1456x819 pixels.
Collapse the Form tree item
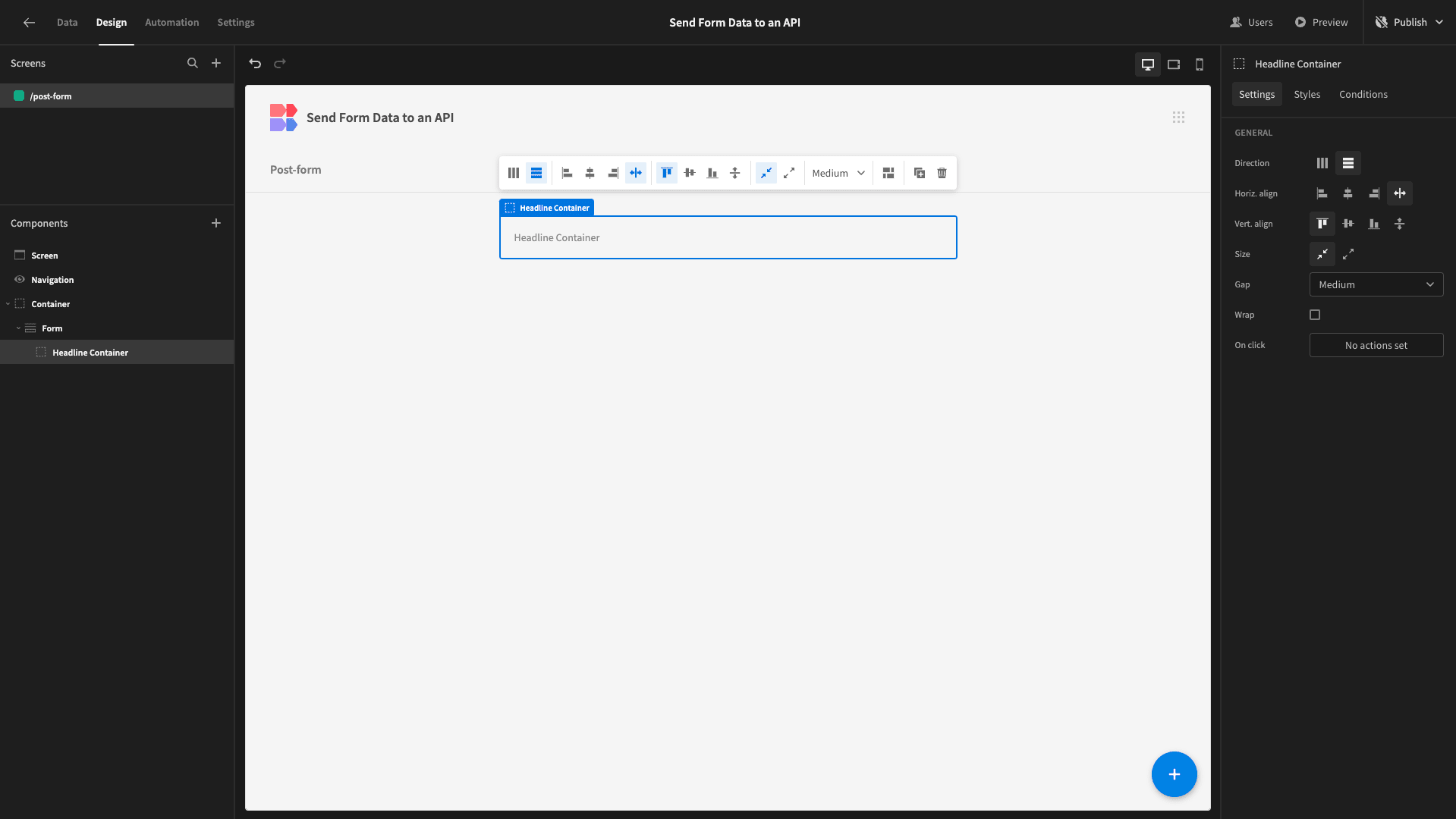pos(18,328)
